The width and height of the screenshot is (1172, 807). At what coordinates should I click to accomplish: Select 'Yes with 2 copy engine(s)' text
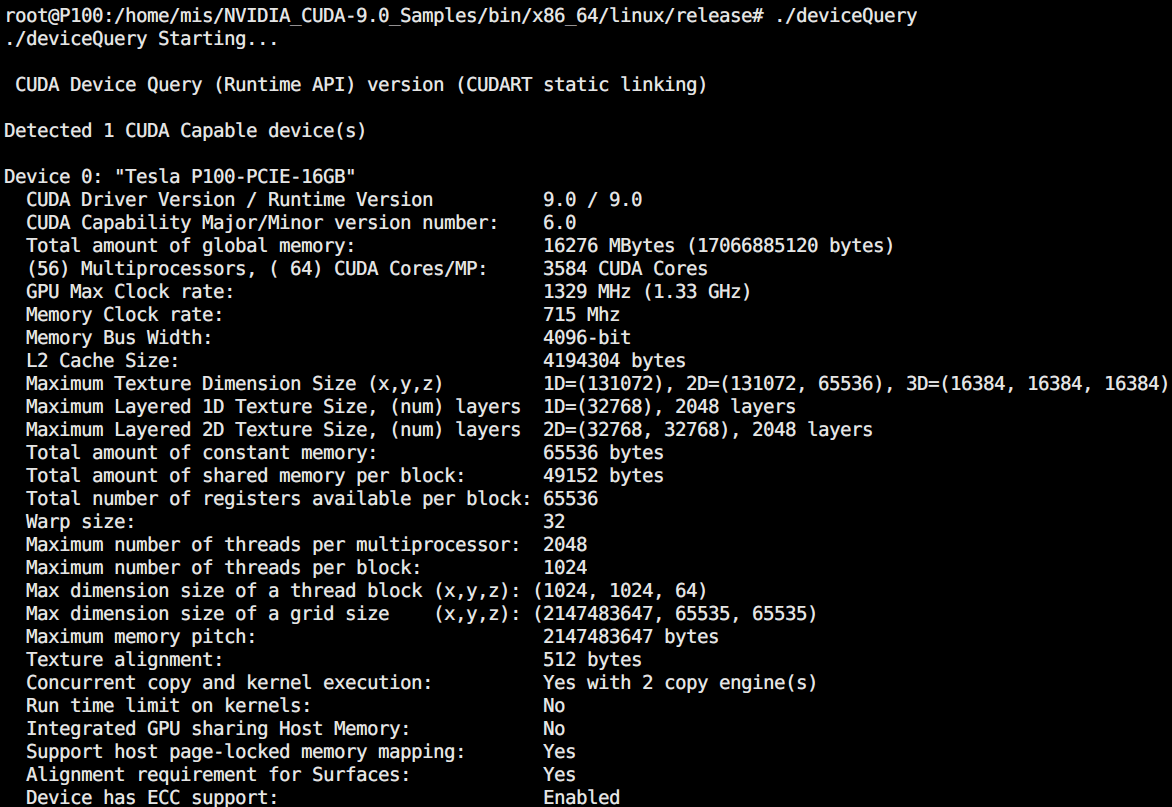click(680, 683)
